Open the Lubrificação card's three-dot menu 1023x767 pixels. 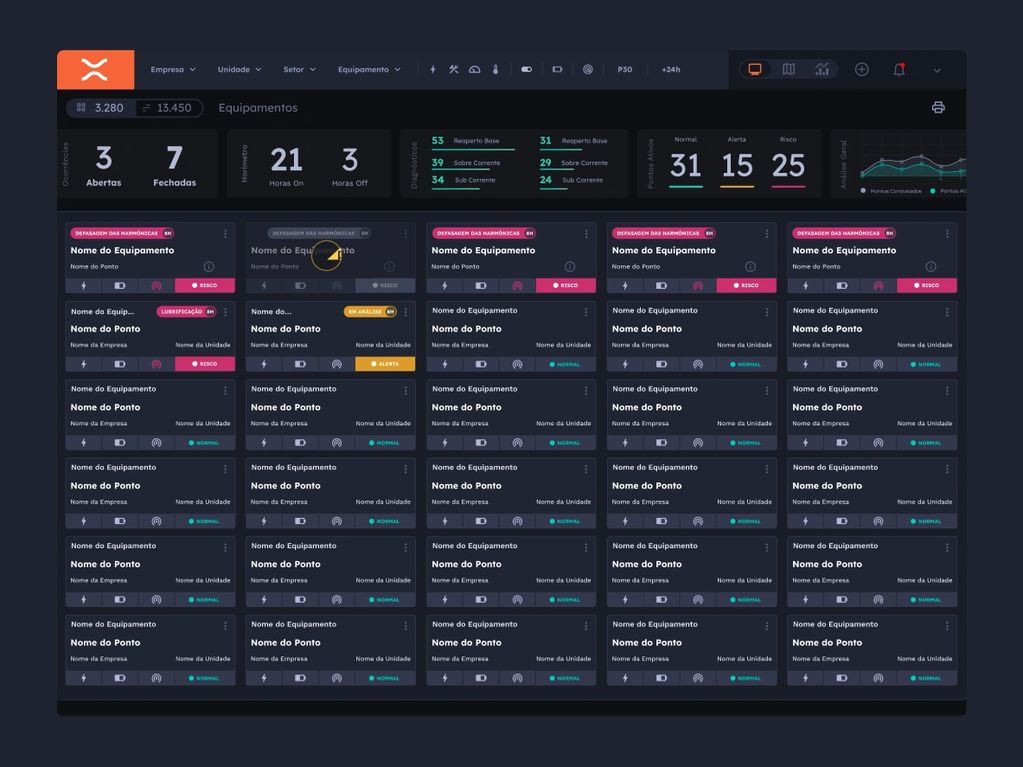(225, 312)
